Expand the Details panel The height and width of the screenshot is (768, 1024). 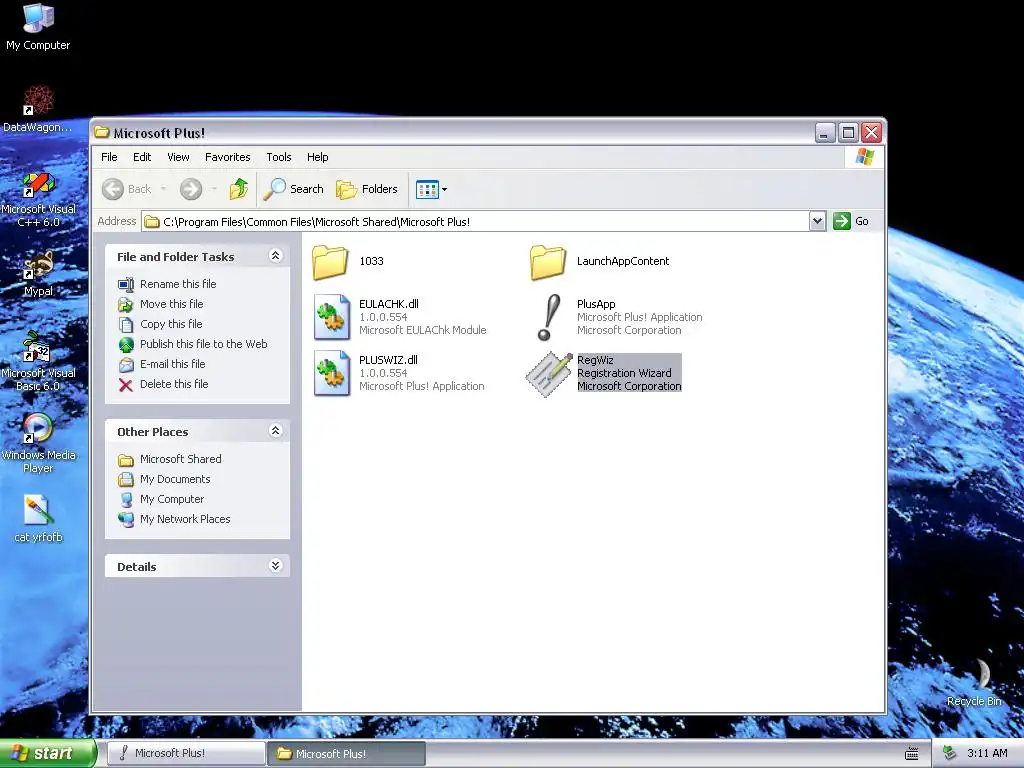275,566
